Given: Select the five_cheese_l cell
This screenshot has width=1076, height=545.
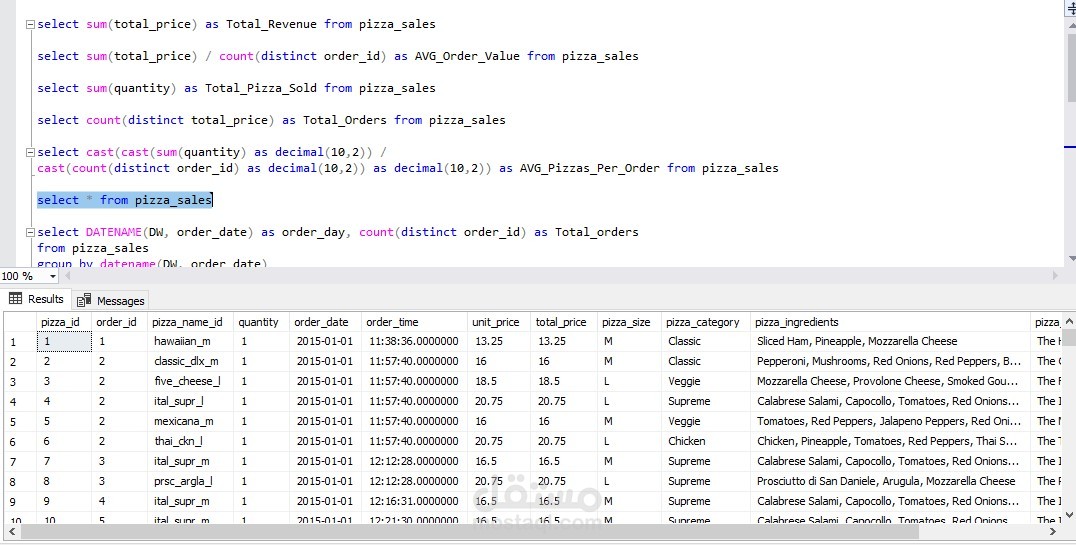Looking at the screenshot, I should click(x=190, y=381).
